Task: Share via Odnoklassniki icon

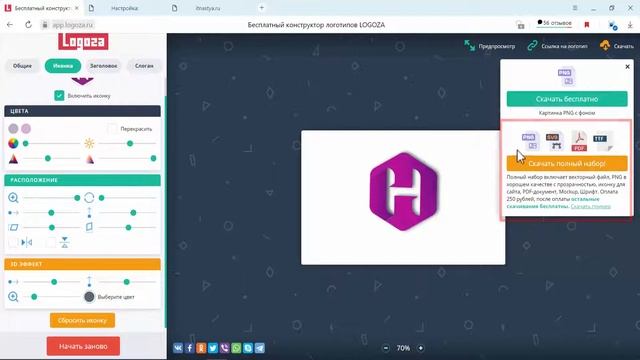Action: pyautogui.click(x=201, y=348)
